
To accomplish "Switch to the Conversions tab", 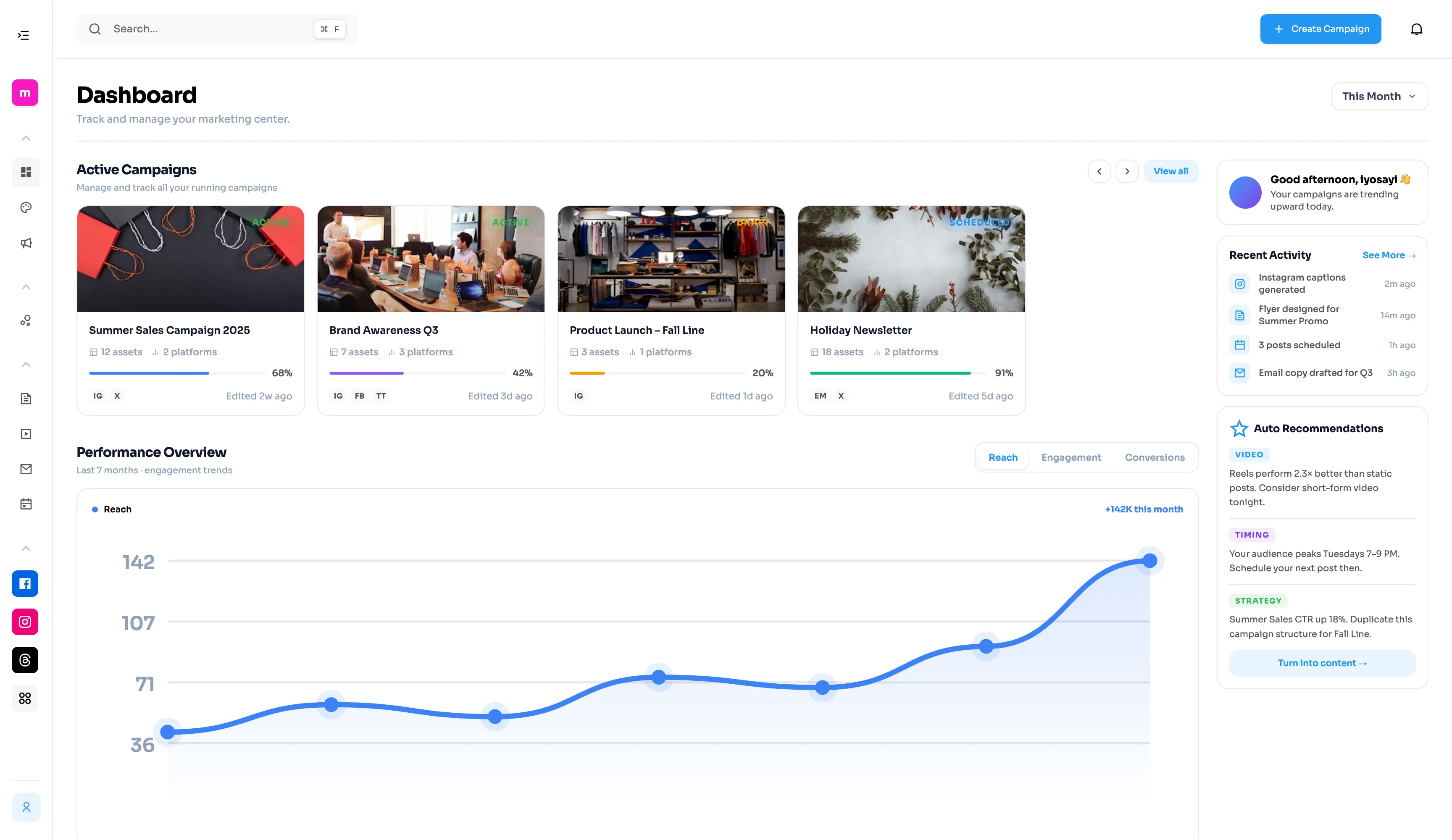I will pos(1155,457).
